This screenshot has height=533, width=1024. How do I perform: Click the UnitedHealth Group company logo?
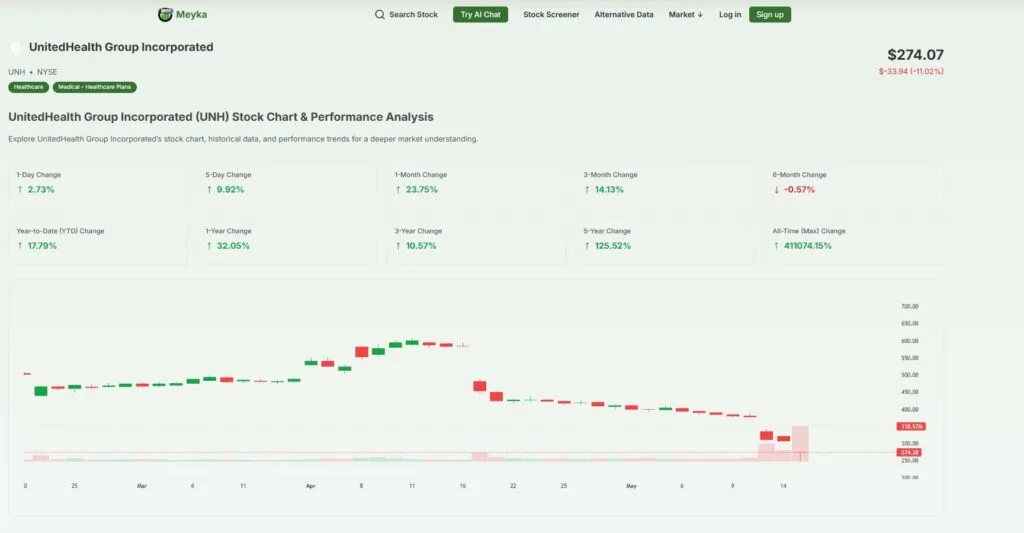tap(16, 48)
